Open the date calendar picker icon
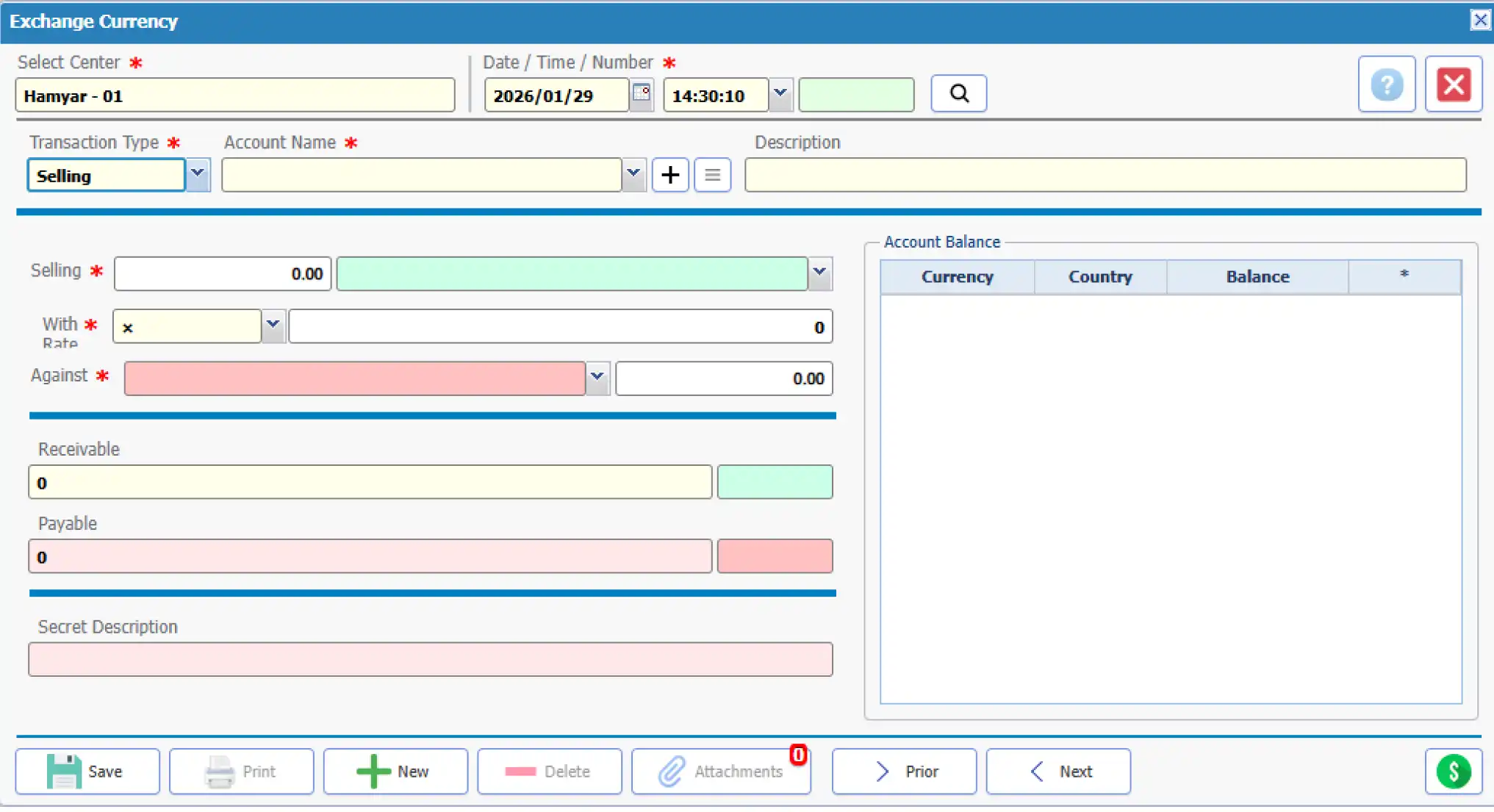This screenshot has width=1494, height=812. click(642, 95)
